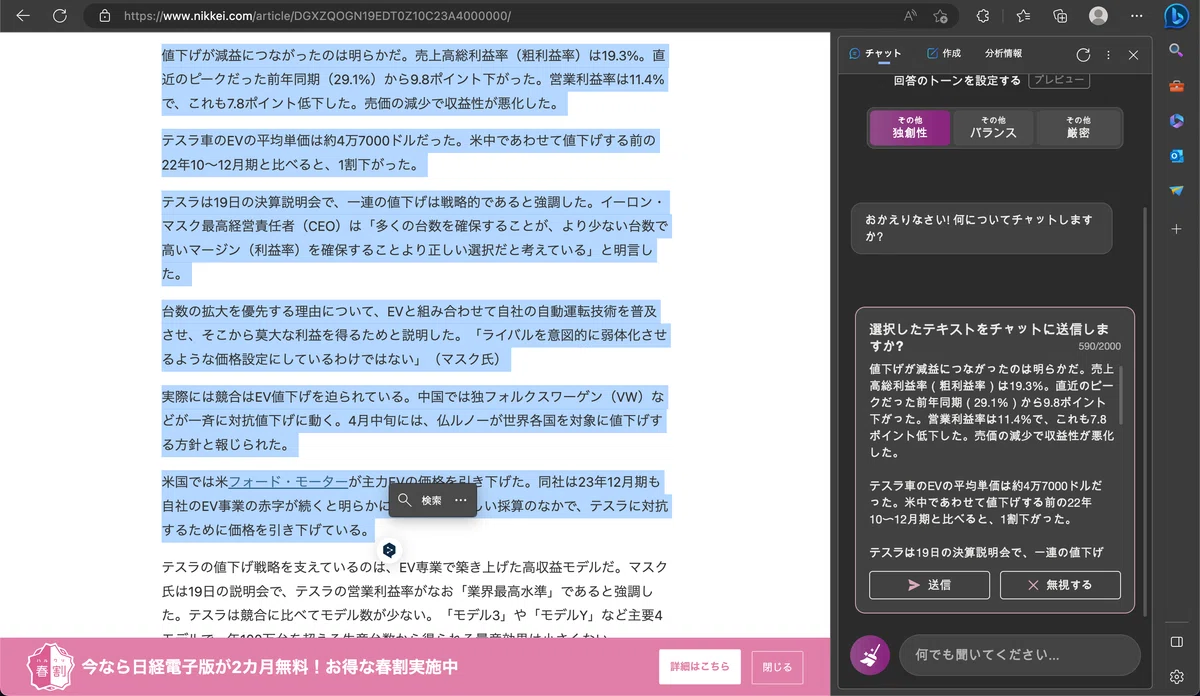The image size is (1200, 696).
Task: Open フォード・モーター link in article
Action: pos(289,481)
